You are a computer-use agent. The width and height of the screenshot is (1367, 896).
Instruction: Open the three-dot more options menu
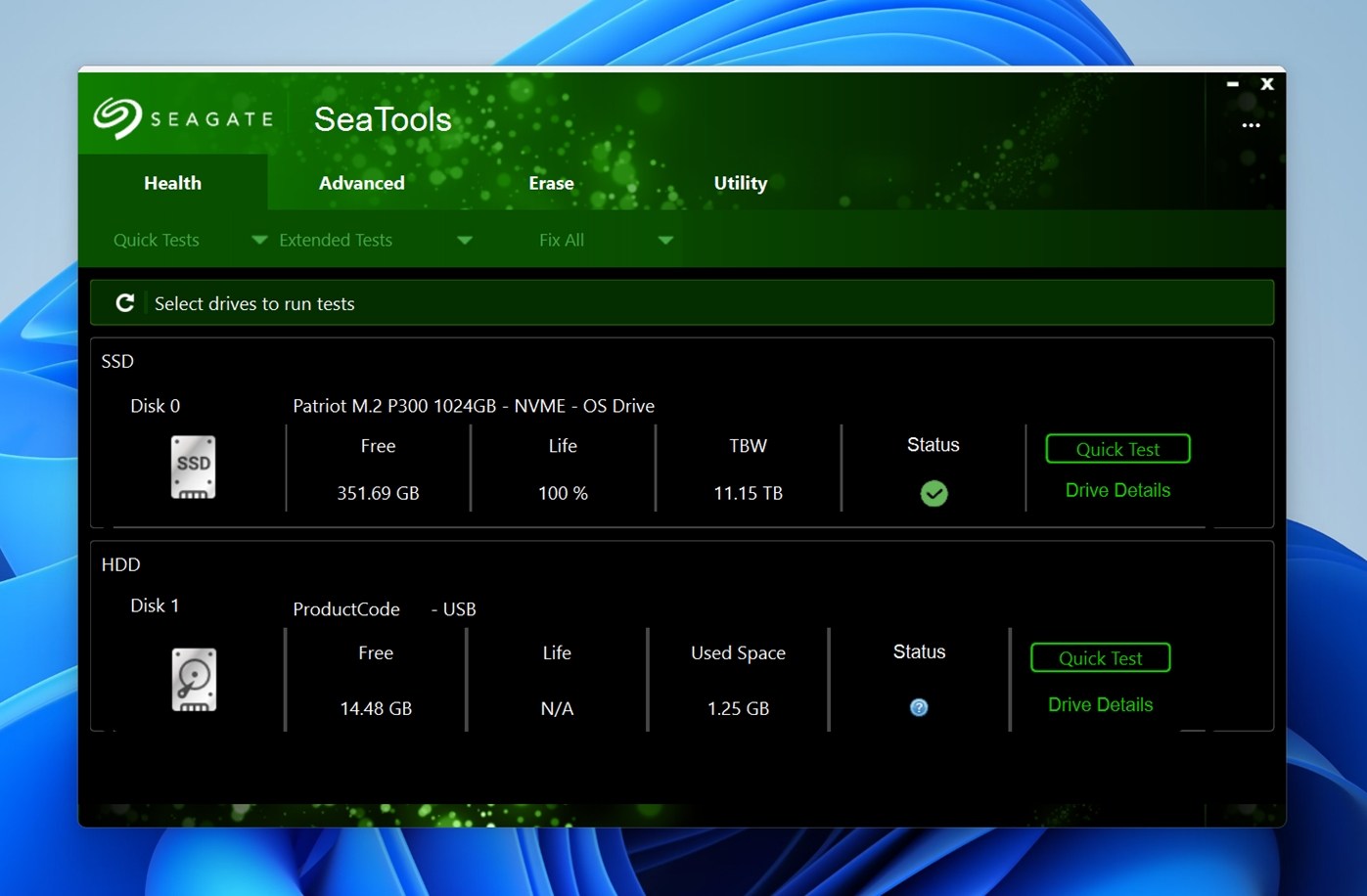[1251, 125]
